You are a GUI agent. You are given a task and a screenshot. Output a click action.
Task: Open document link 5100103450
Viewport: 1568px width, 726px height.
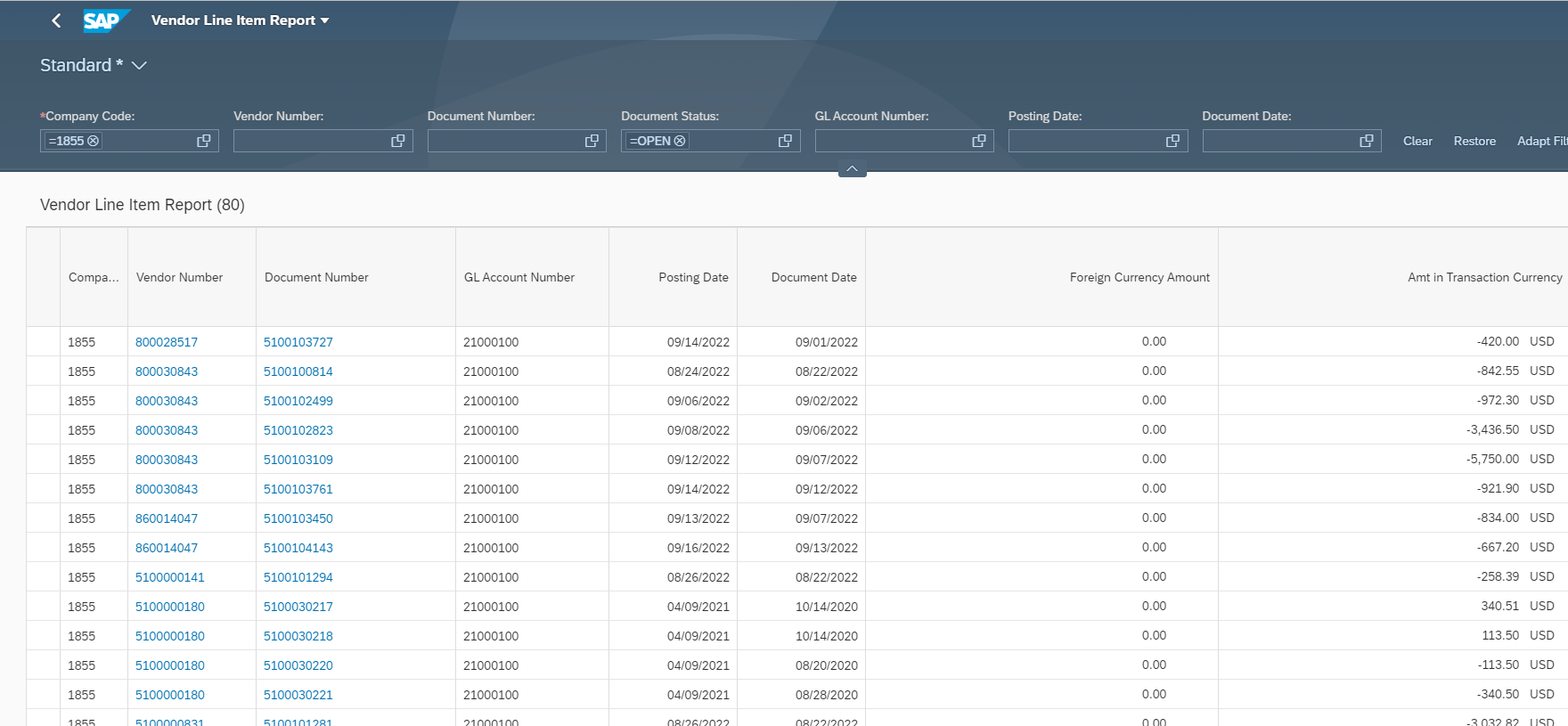tap(298, 518)
